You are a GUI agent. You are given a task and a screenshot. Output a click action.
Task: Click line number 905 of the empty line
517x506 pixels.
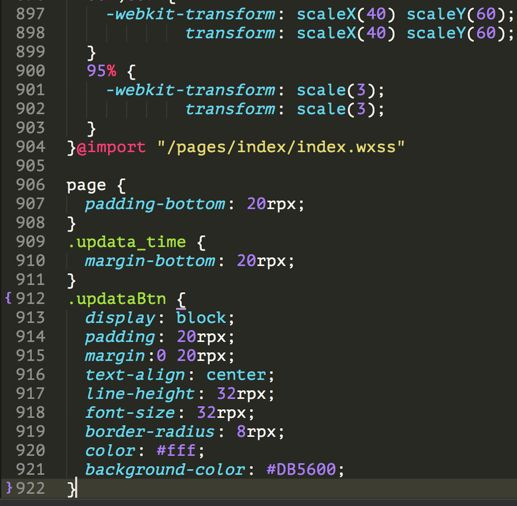(x=30, y=166)
